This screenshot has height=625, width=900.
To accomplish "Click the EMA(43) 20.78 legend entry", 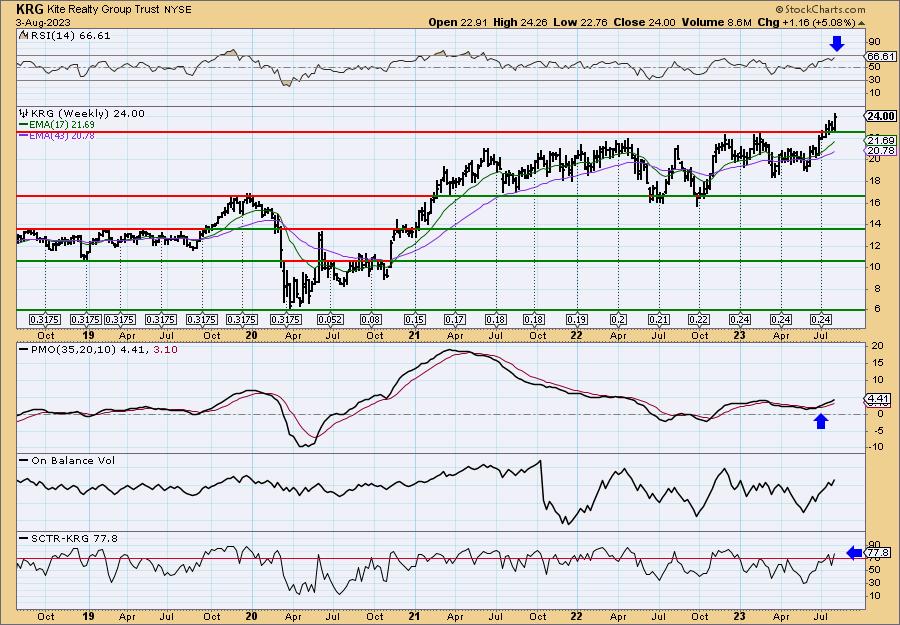I will pyautogui.click(x=62, y=136).
